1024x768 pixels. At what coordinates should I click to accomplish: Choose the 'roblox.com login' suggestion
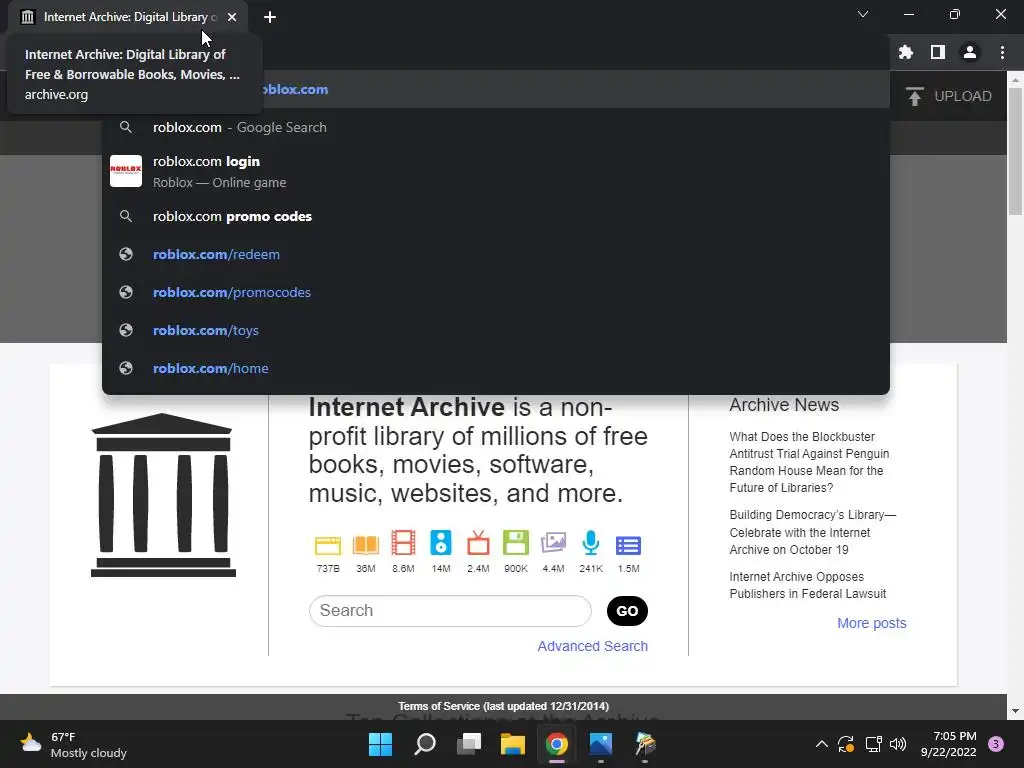coord(496,171)
